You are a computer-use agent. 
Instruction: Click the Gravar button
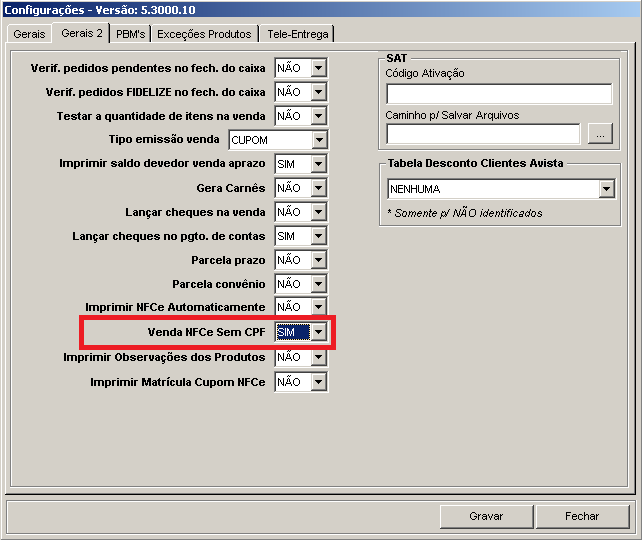pos(486,516)
